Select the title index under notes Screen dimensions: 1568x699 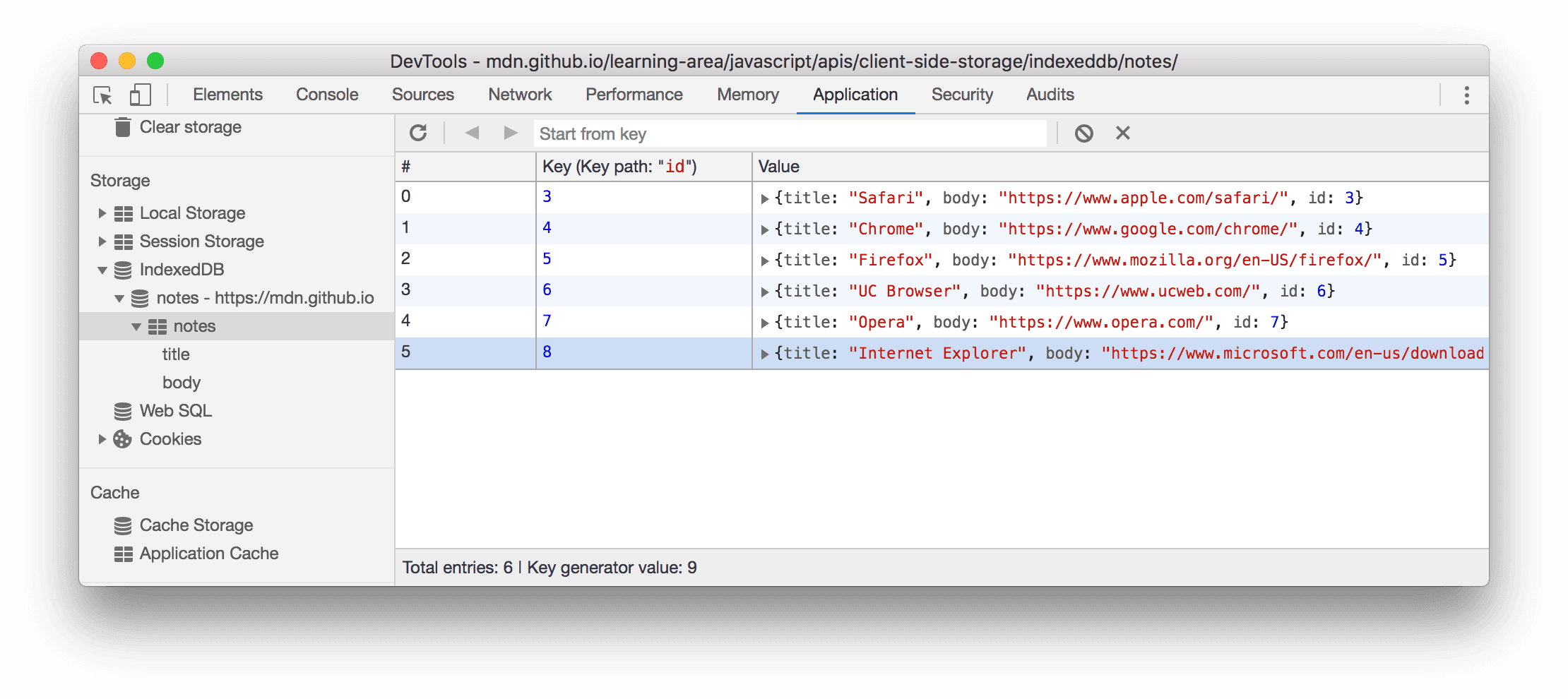[175, 354]
